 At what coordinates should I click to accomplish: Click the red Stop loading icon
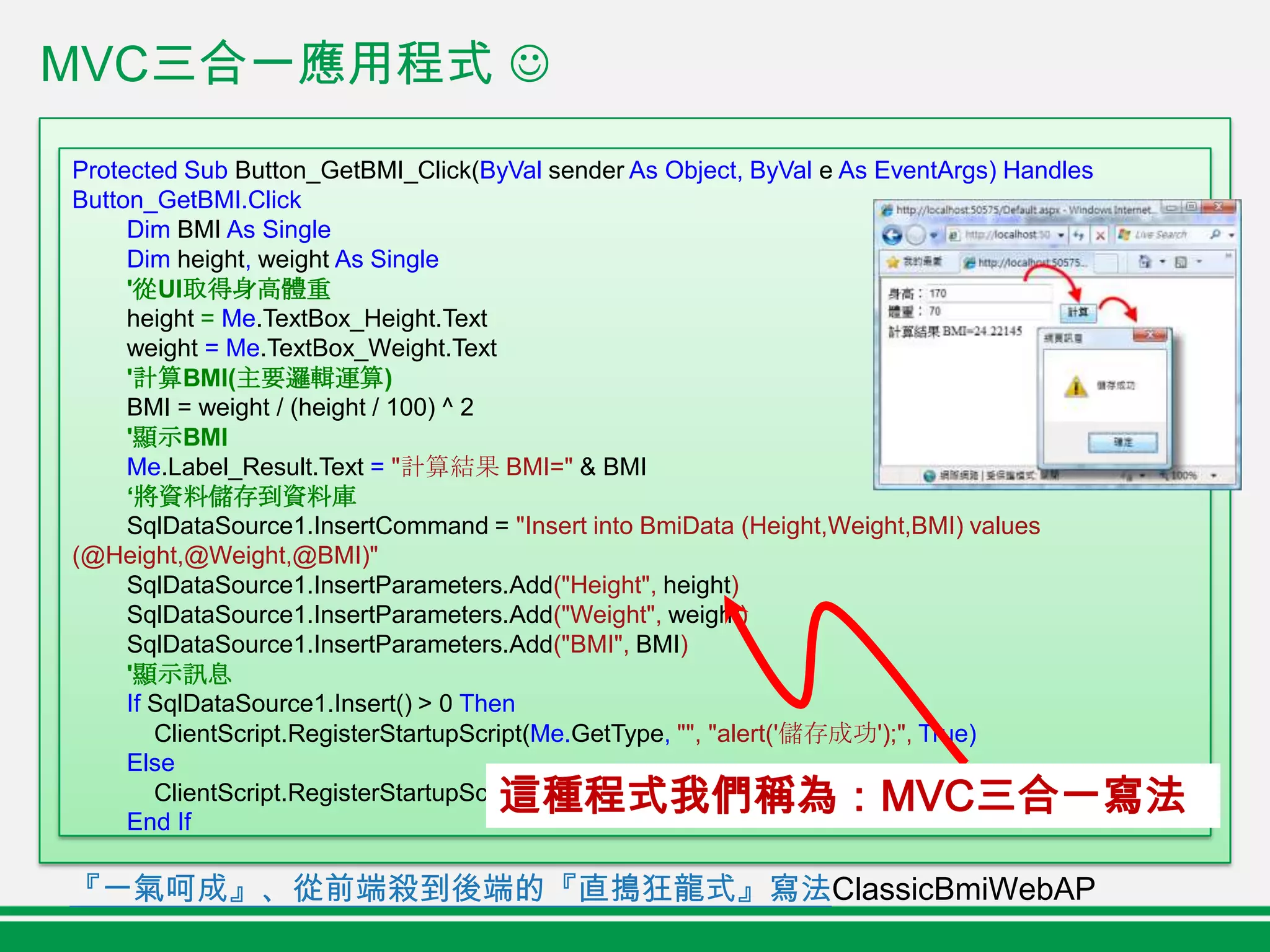pyautogui.click(x=1100, y=235)
